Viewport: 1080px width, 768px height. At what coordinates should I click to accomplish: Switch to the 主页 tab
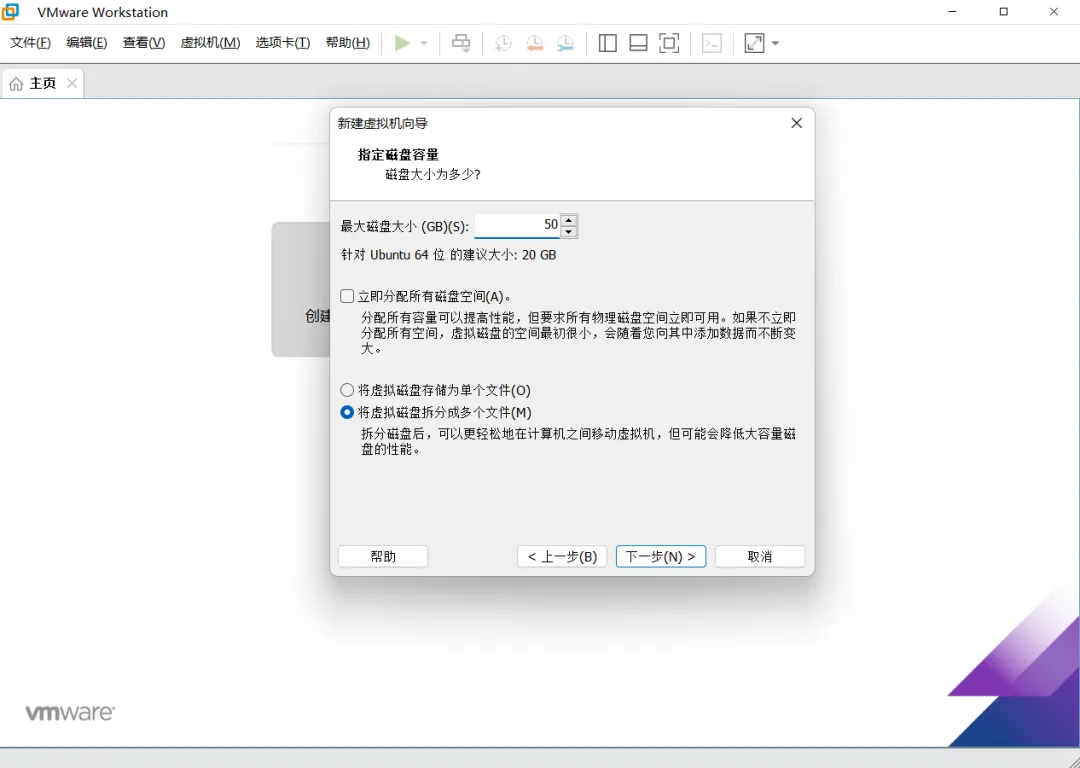click(x=43, y=83)
